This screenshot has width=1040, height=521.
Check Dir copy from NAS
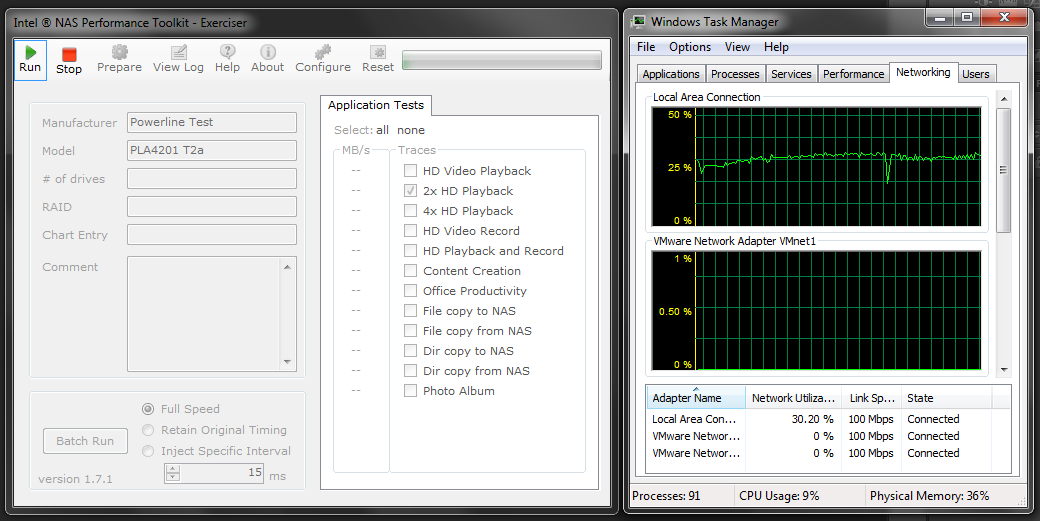(411, 371)
